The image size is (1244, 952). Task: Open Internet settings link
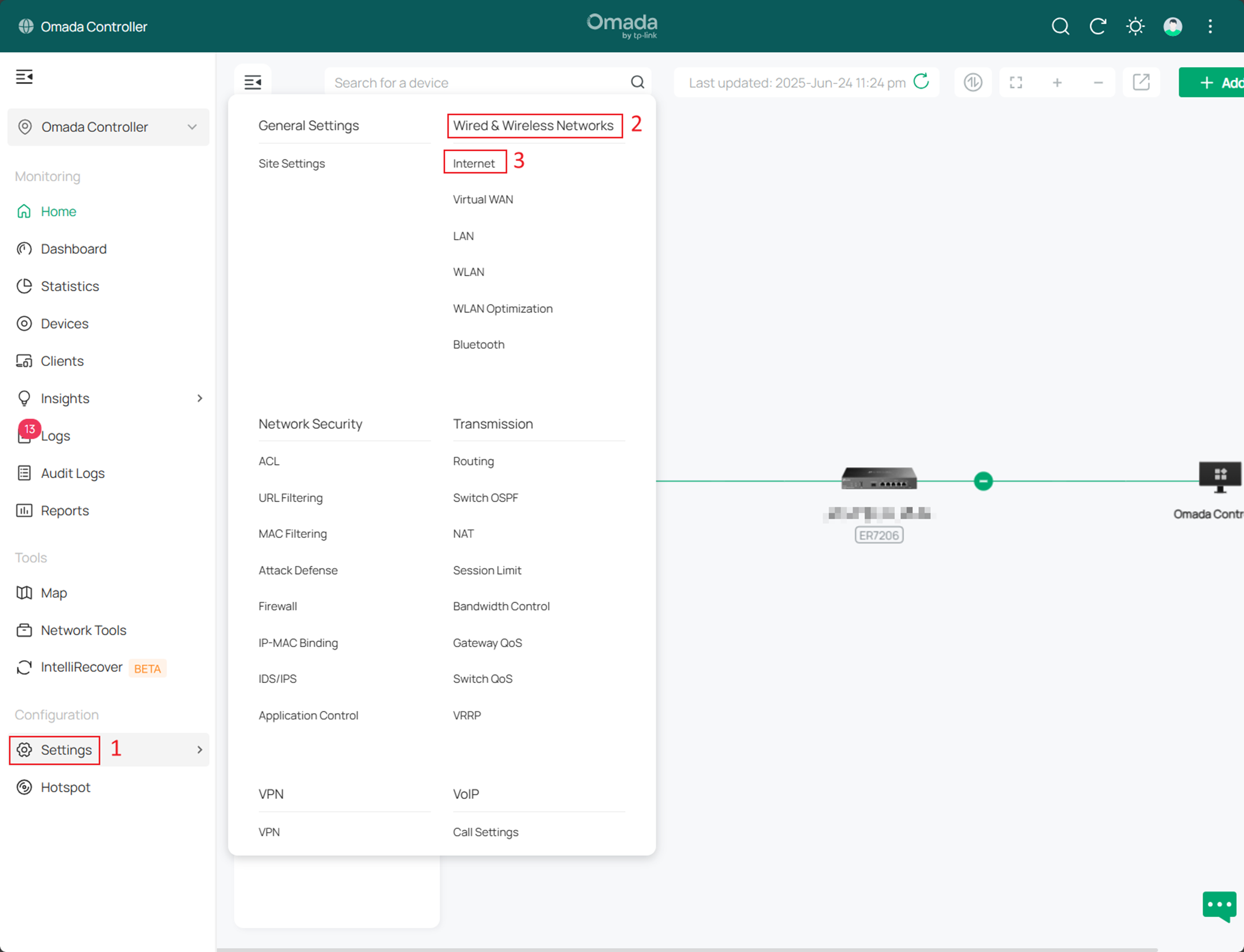pos(474,164)
